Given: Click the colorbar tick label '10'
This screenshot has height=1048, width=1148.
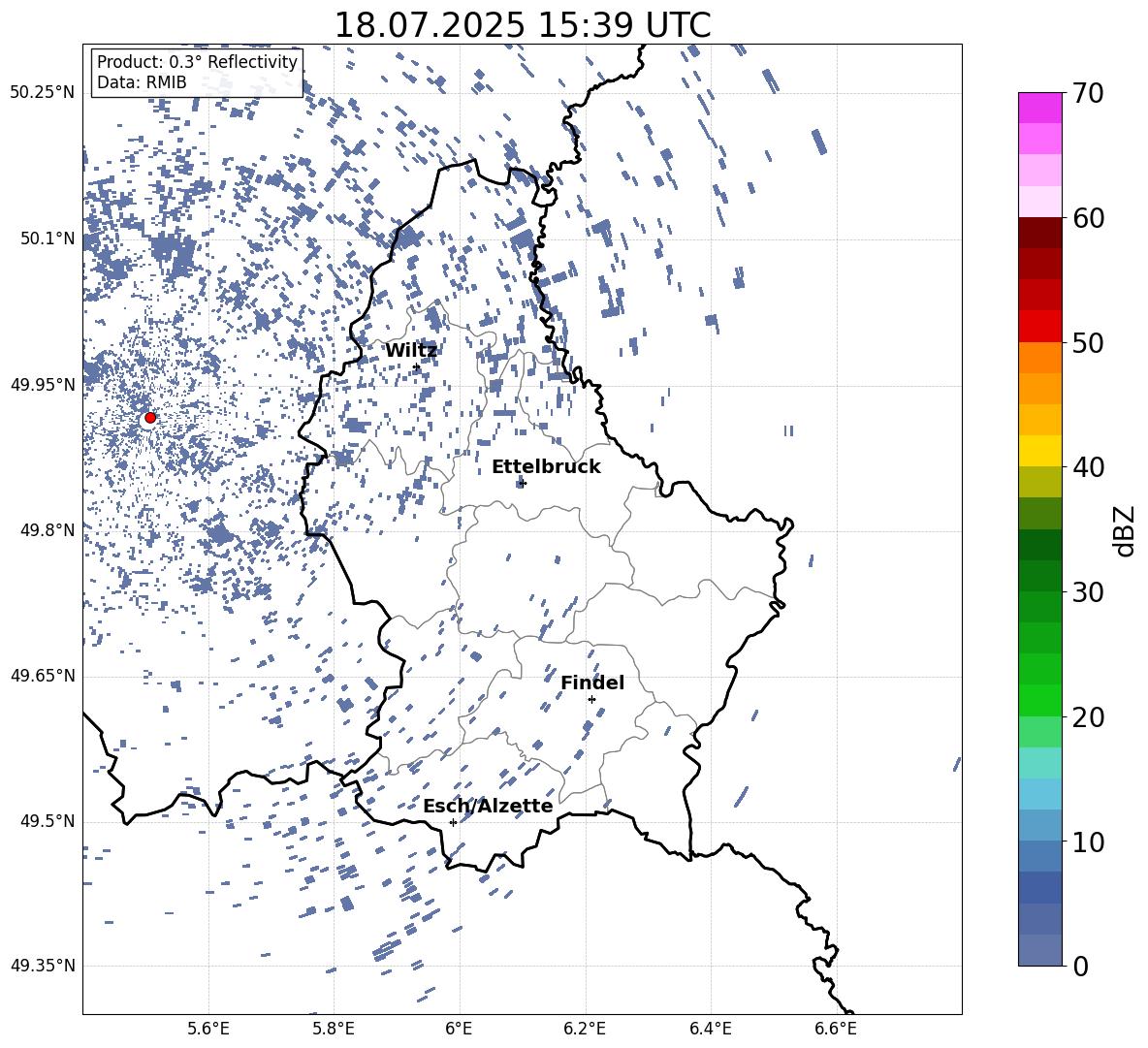Looking at the screenshot, I should point(1088,842).
